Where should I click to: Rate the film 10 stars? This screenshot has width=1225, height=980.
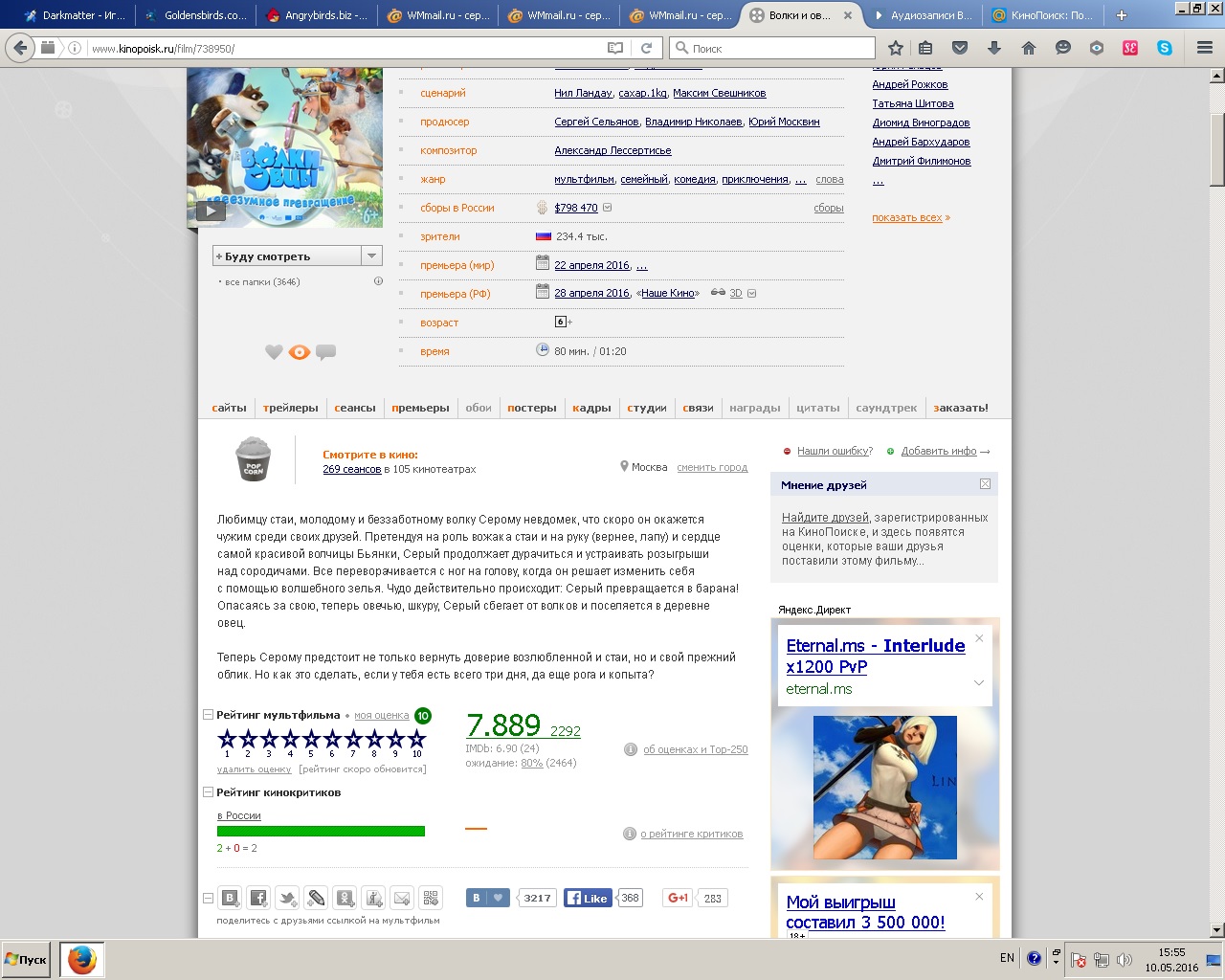click(x=416, y=739)
